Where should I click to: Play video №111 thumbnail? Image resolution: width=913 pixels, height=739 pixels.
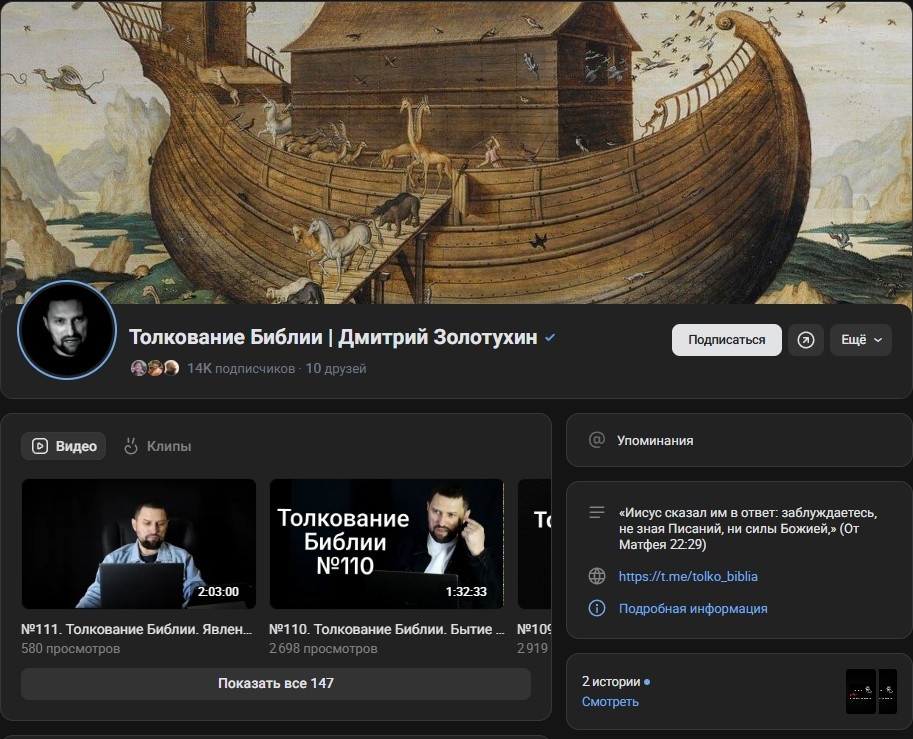tap(139, 544)
